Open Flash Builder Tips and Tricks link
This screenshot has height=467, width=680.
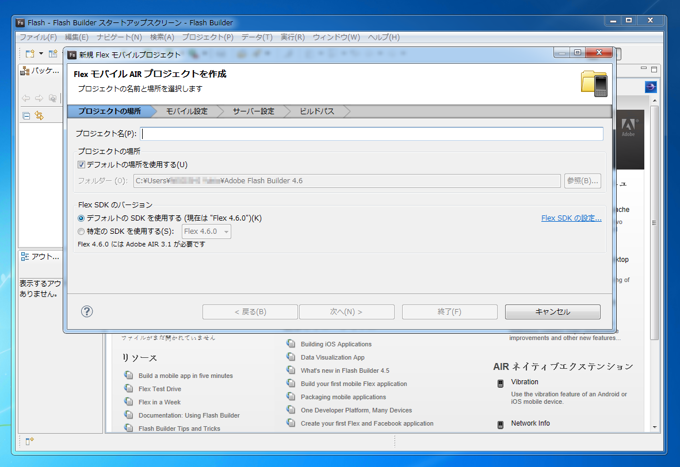click(179, 428)
